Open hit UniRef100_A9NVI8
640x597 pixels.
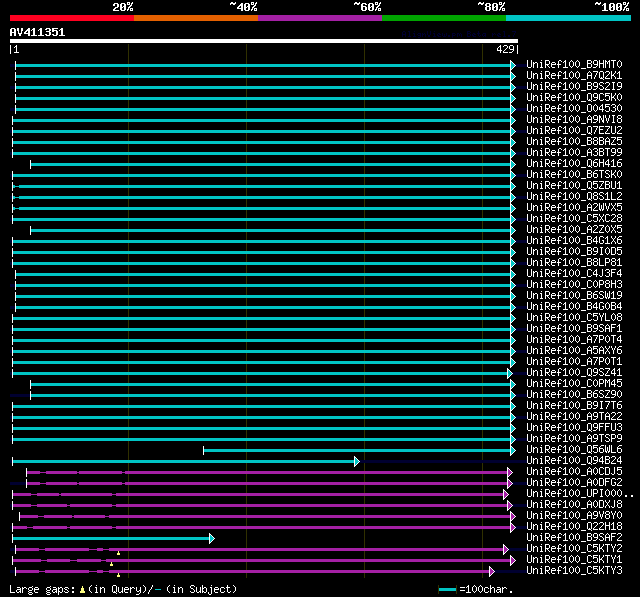coord(574,120)
